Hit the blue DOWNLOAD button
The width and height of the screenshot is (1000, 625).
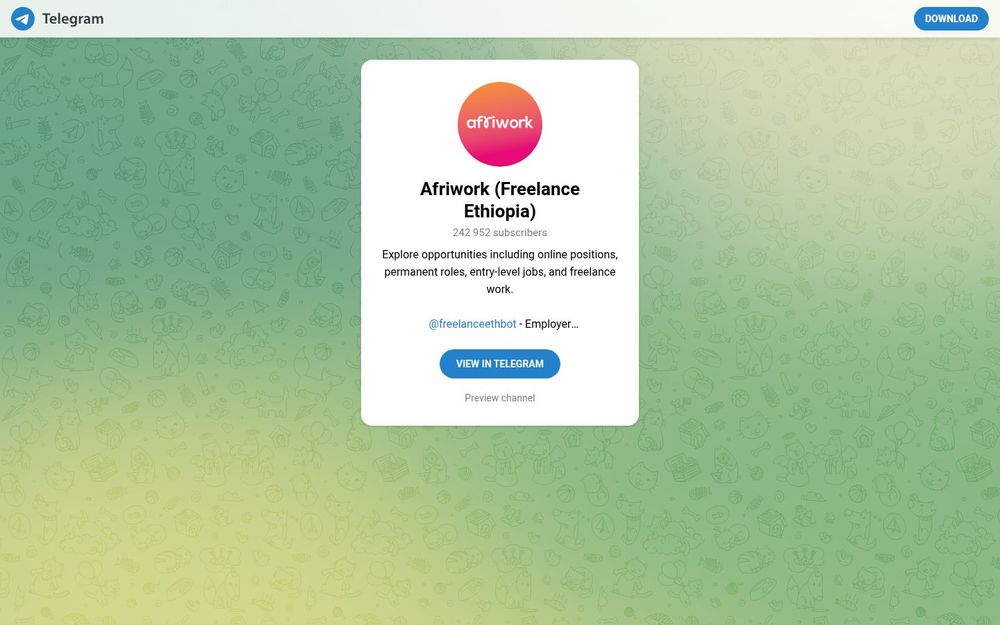point(951,18)
